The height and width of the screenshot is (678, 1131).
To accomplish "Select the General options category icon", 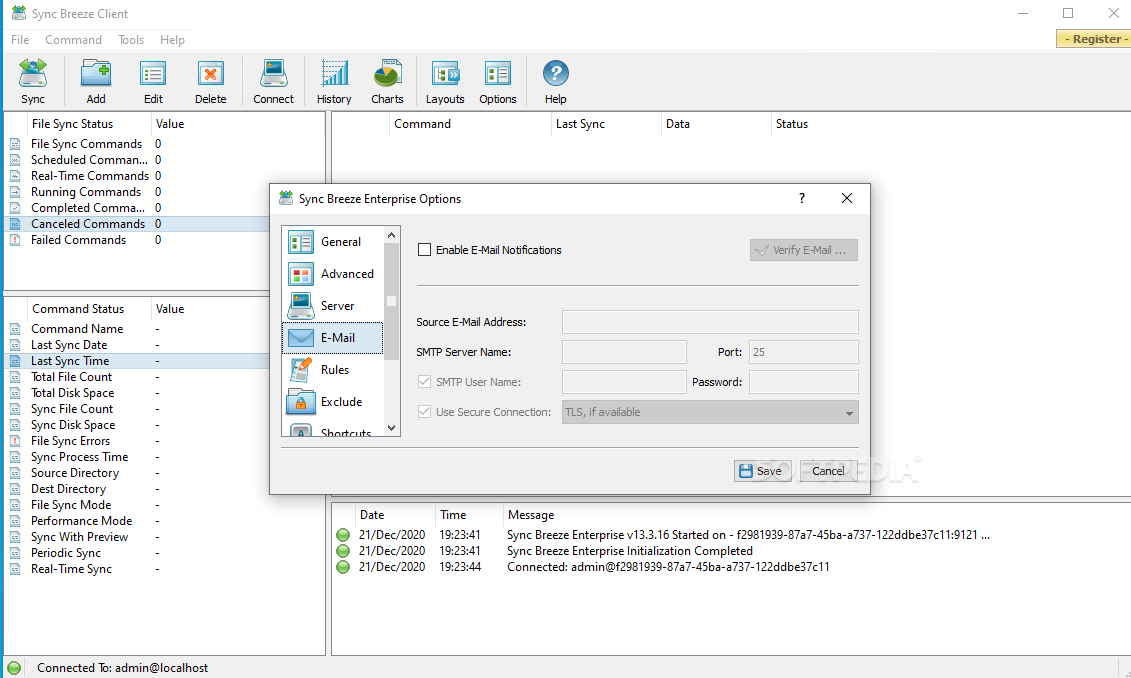I will point(301,242).
